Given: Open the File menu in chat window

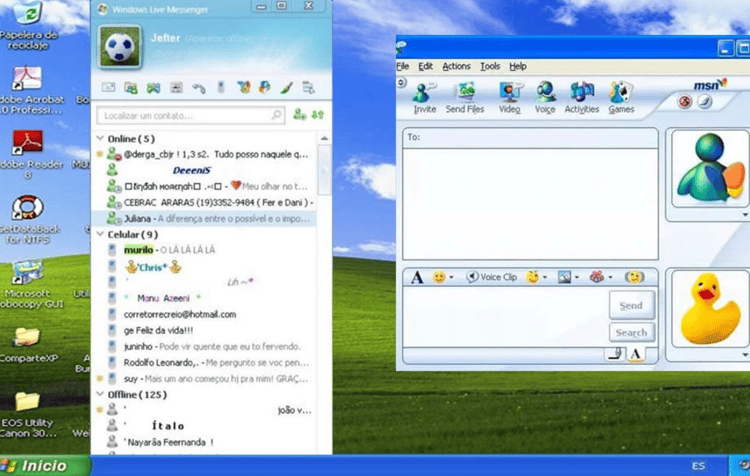Looking at the screenshot, I should [x=403, y=66].
